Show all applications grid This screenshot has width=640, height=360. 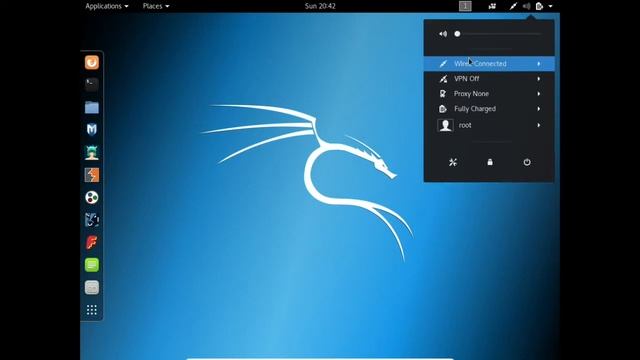(x=92, y=310)
